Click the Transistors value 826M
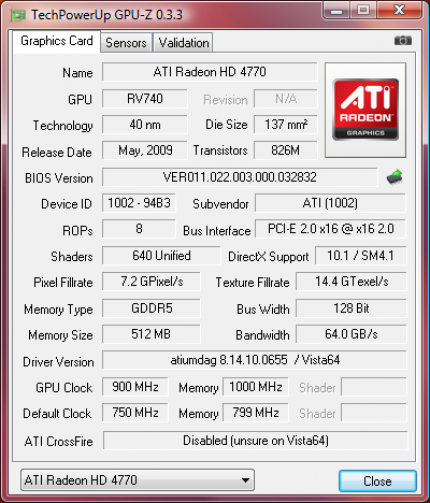 [286, 150]
